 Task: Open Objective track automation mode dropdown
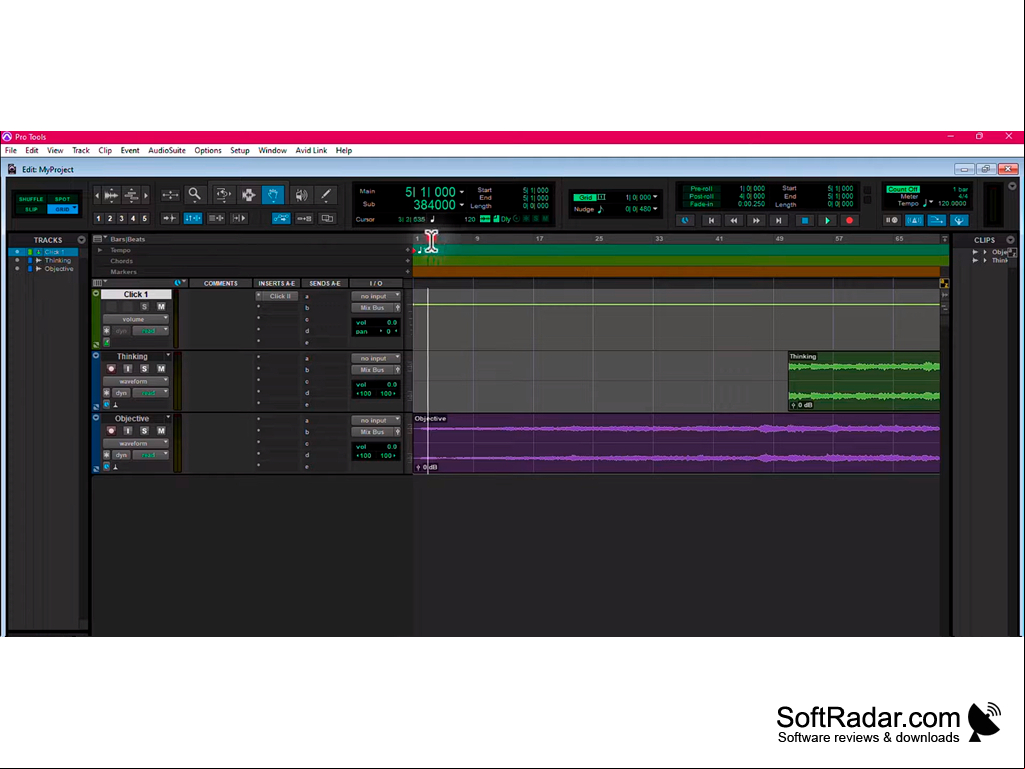tap(151, 455)
